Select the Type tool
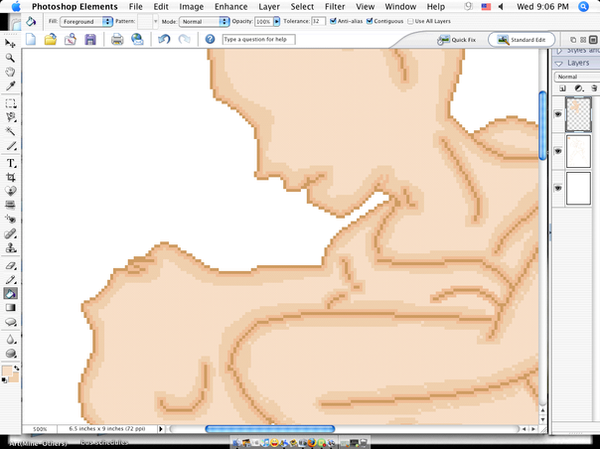 [10, 163]
